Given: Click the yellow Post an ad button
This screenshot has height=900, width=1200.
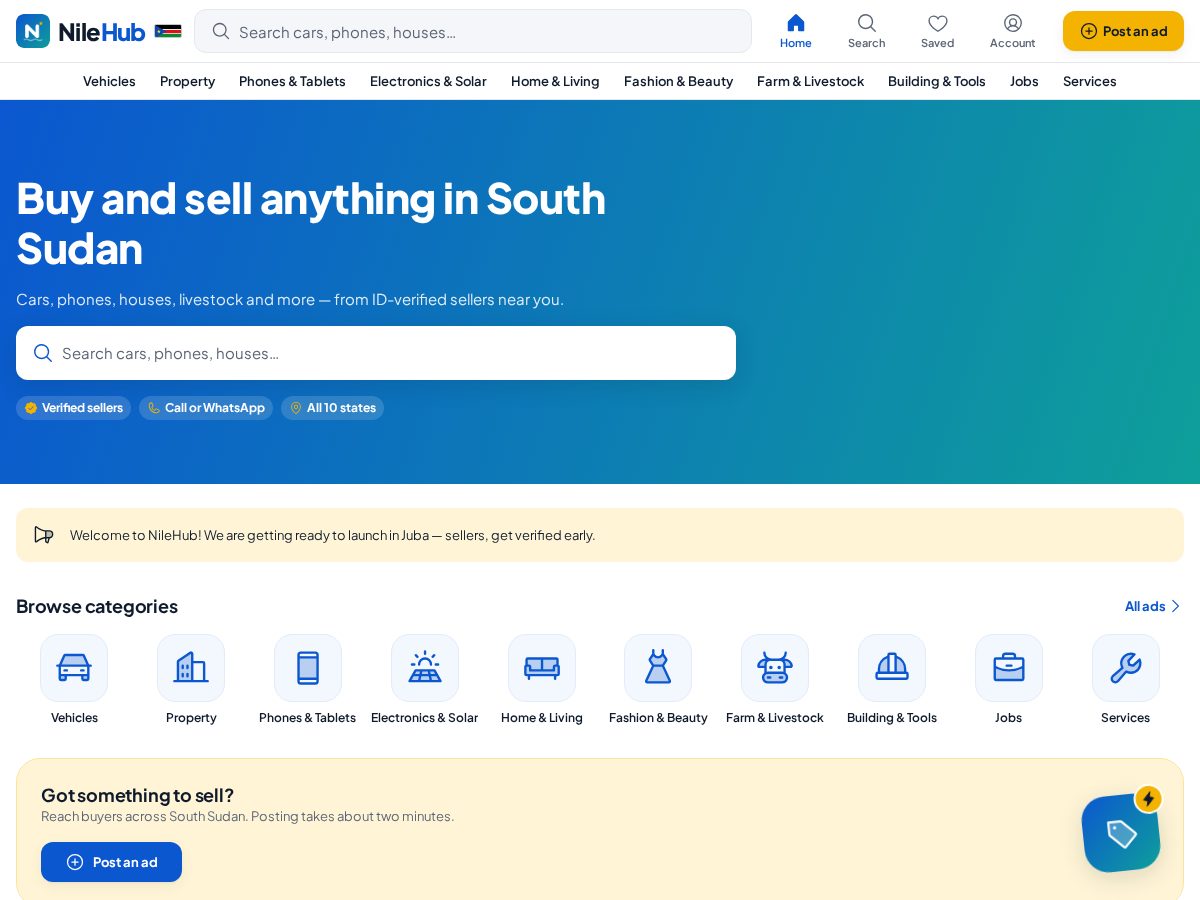Looking at the screenshot, I should (1123, 31).
